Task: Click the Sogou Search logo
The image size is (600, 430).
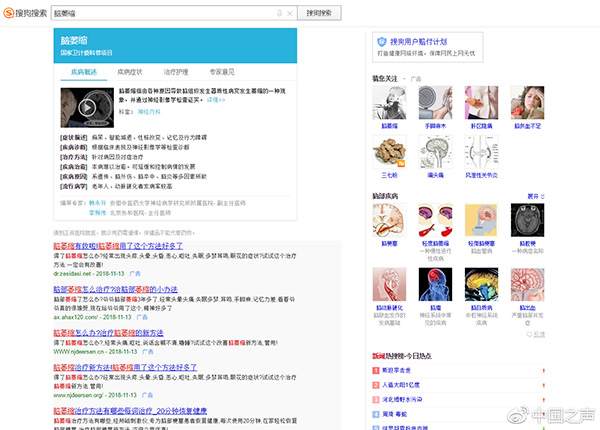Action: (x=25, y=13)
